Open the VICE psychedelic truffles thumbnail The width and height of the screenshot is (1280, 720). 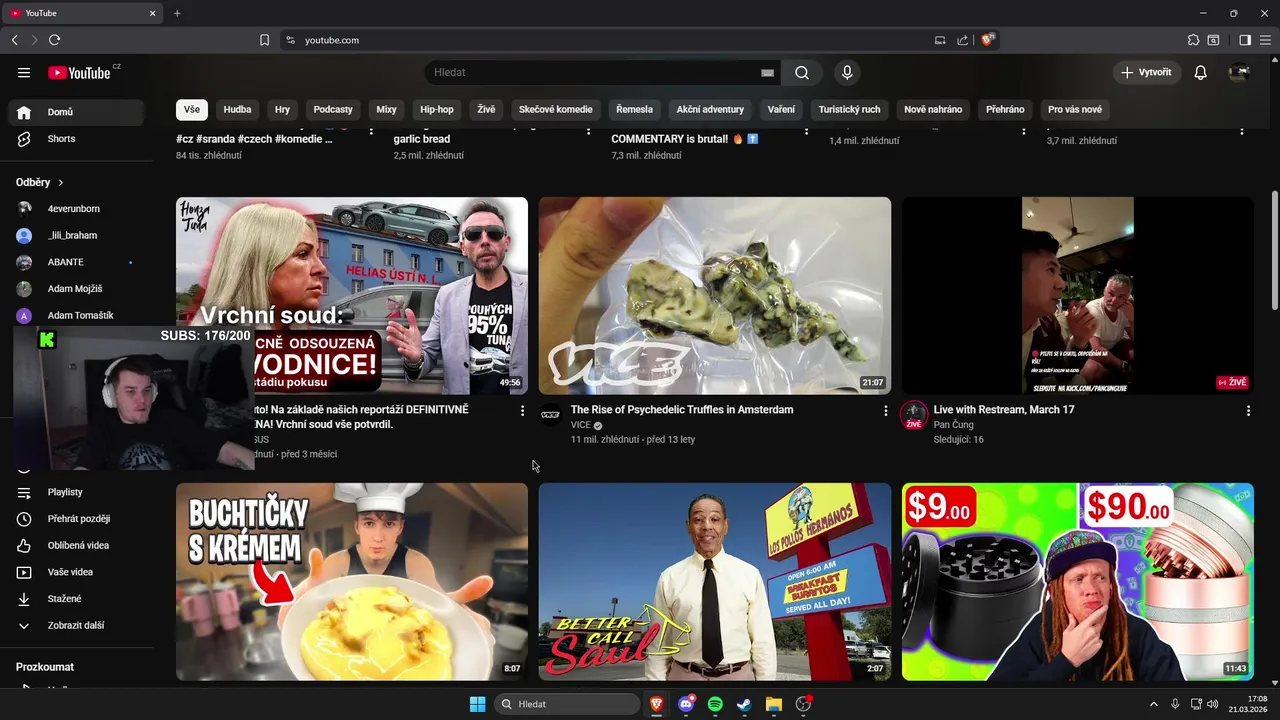coord(715,296)
